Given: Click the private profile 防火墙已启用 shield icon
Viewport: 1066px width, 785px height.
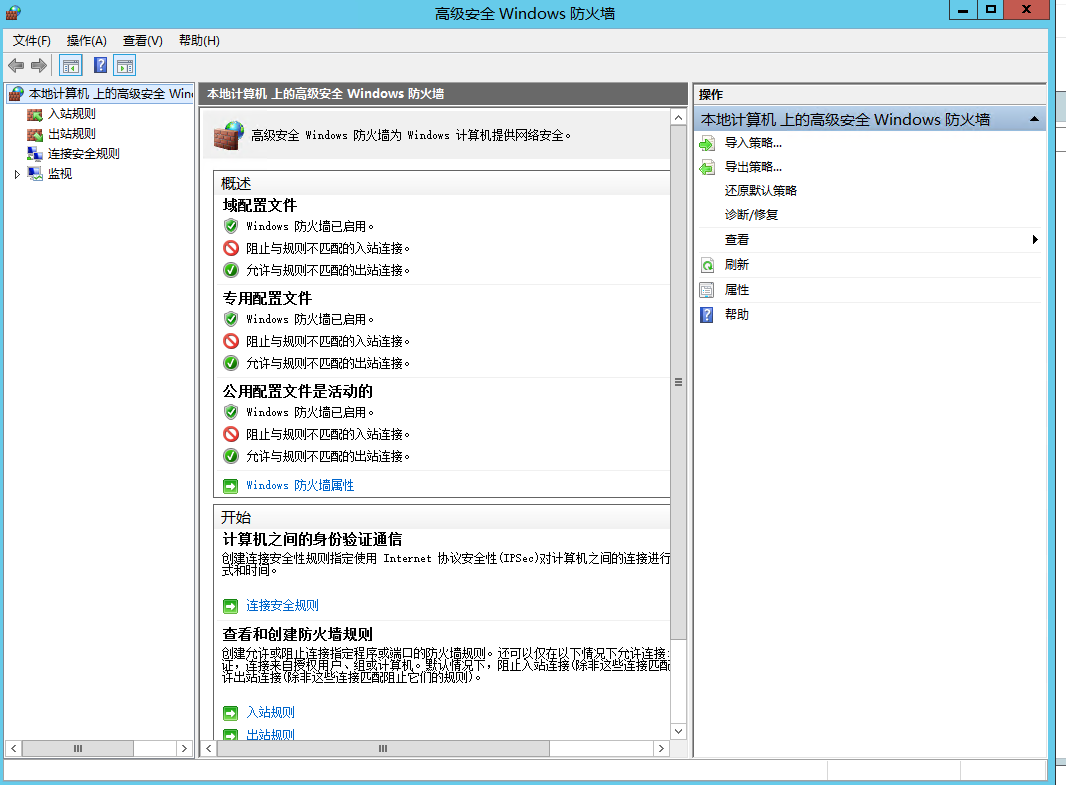Looking at the screenshot, I should (231, 319).
